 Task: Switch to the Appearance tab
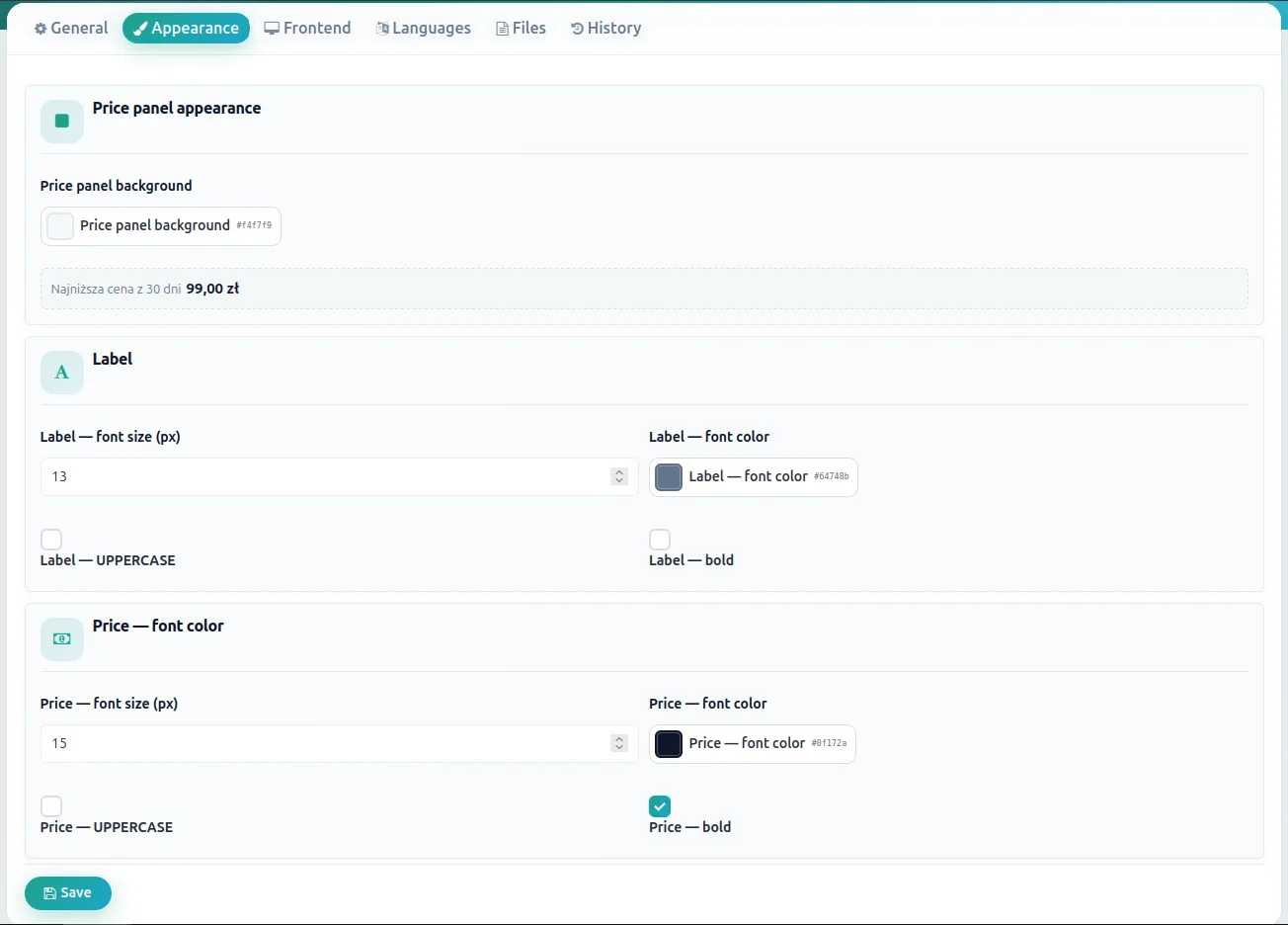(x=186, y=29)
